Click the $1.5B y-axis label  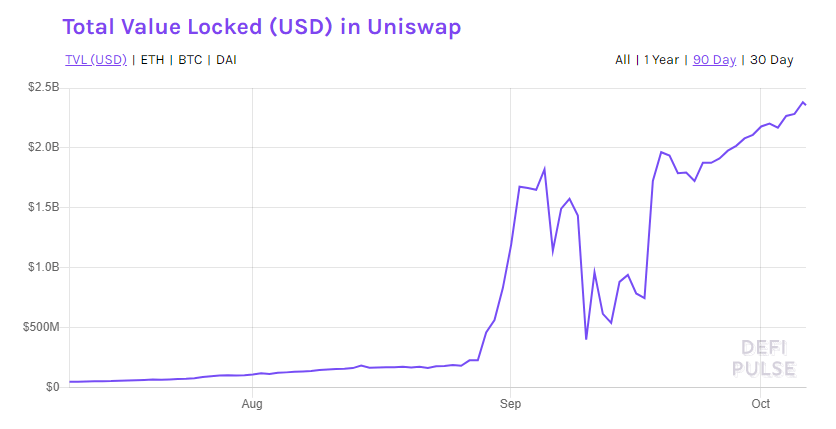pyautogui.click(x=44, y=208)
